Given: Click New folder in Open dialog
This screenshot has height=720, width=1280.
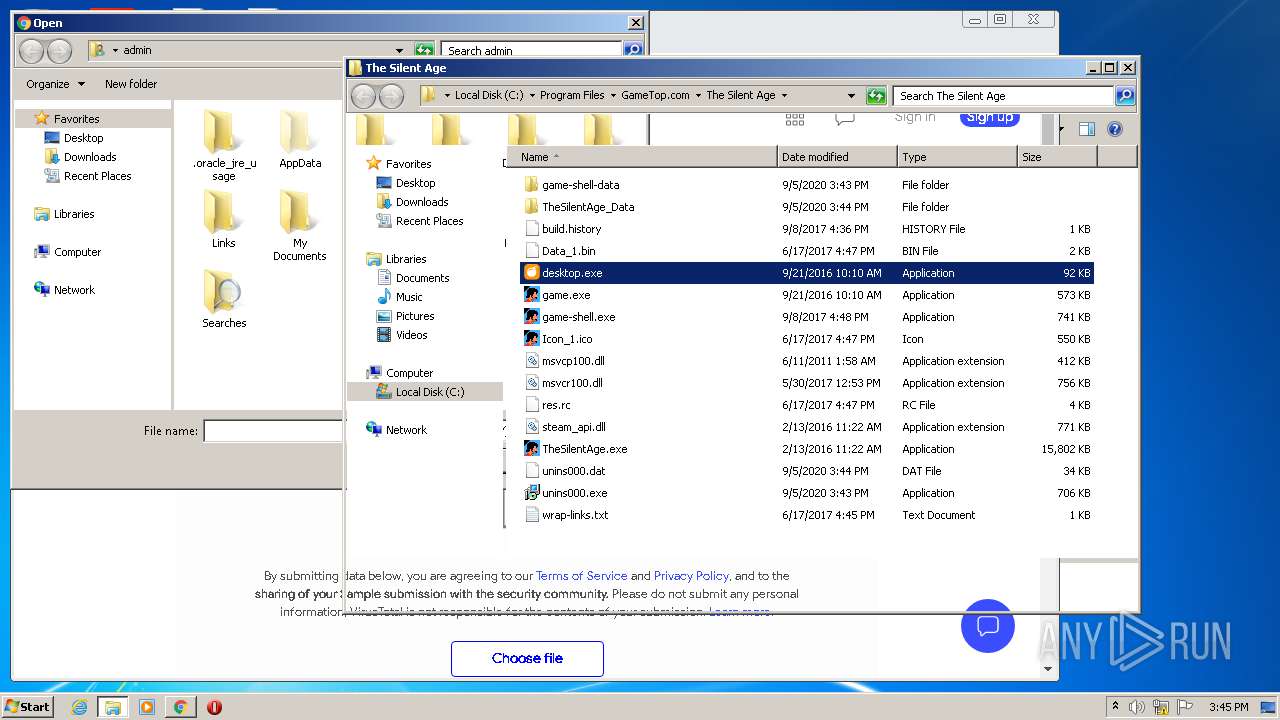Looking at the screenshot, I should pyautogui.click(x=131, y=84).
